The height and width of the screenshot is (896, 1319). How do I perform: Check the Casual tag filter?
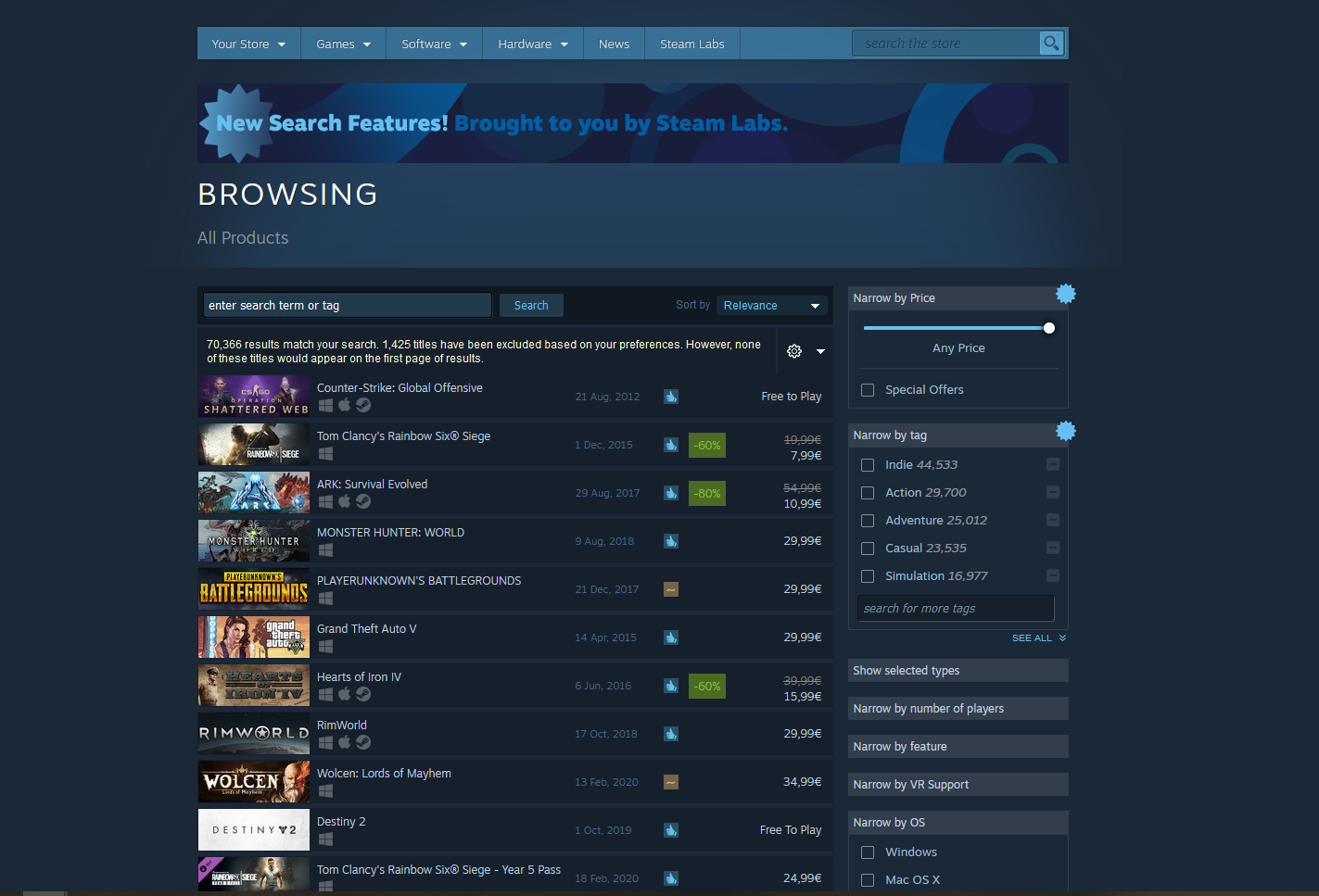click(x=868, y=549)
